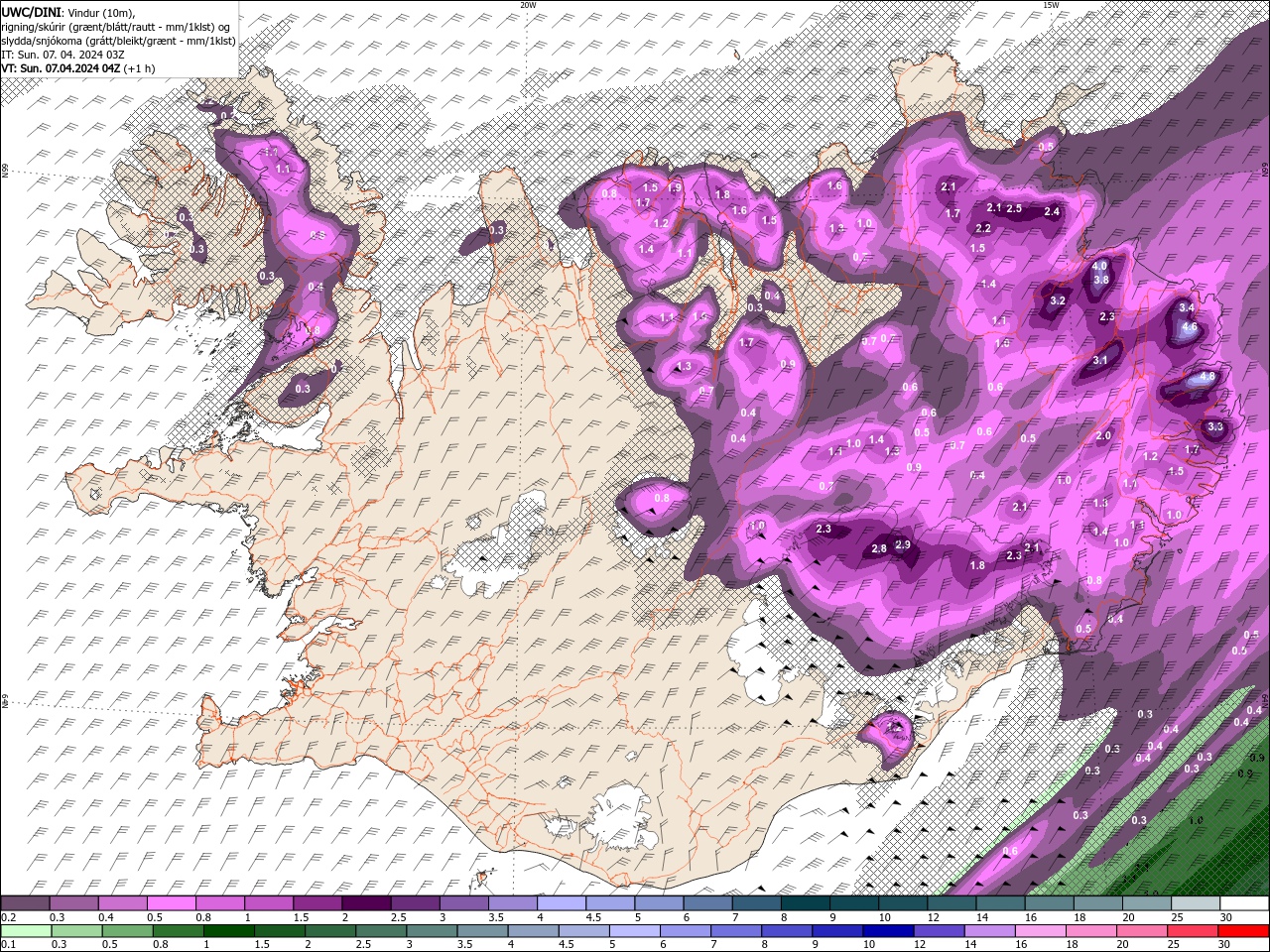Click the light gray swatch labeled 25 in top legend row
Screen dimensions: 1270x952
click(x=1196, y=903)
